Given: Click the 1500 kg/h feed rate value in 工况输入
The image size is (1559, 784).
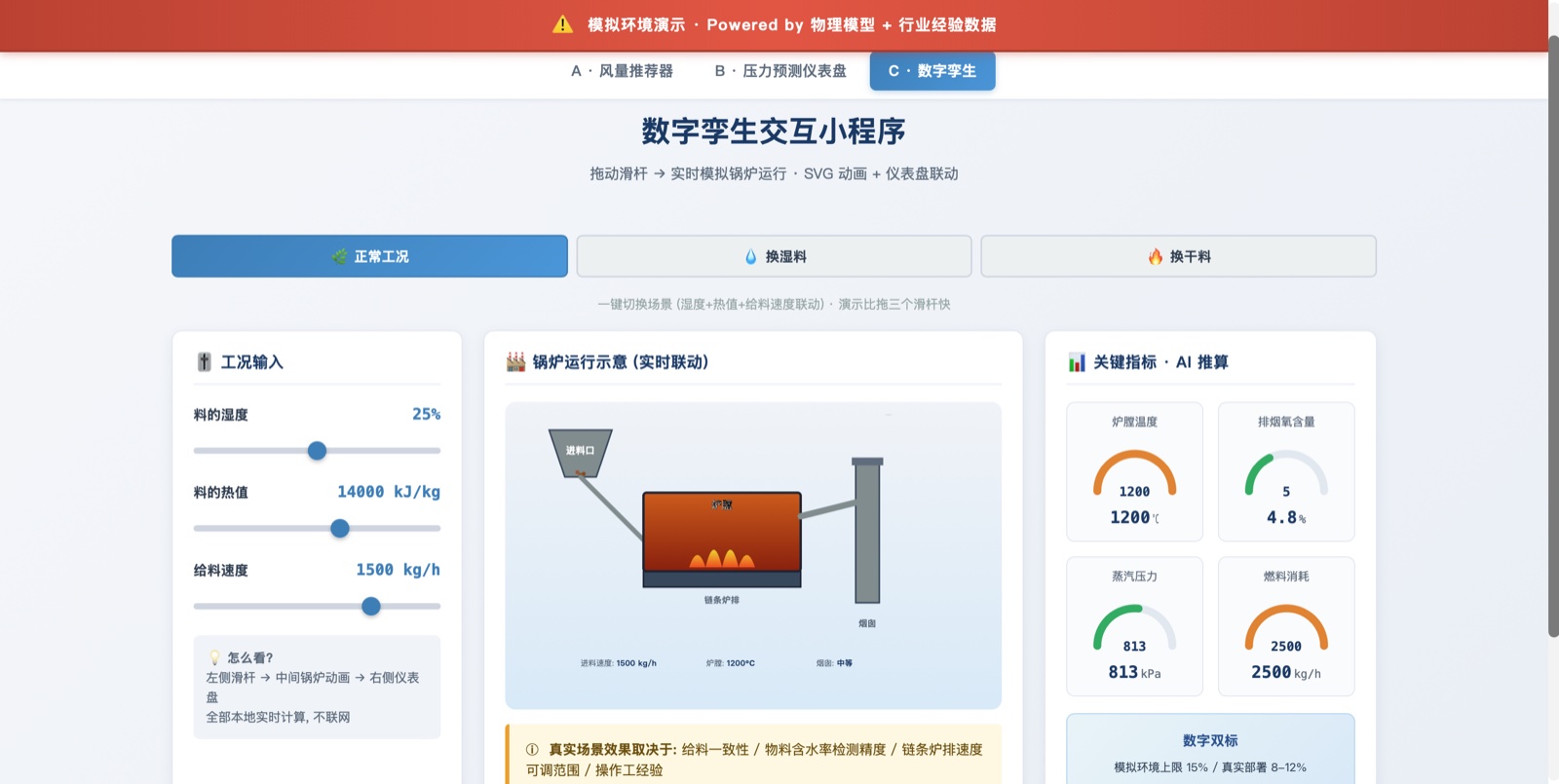Looking at the screenshot, I should click(398, 570).
